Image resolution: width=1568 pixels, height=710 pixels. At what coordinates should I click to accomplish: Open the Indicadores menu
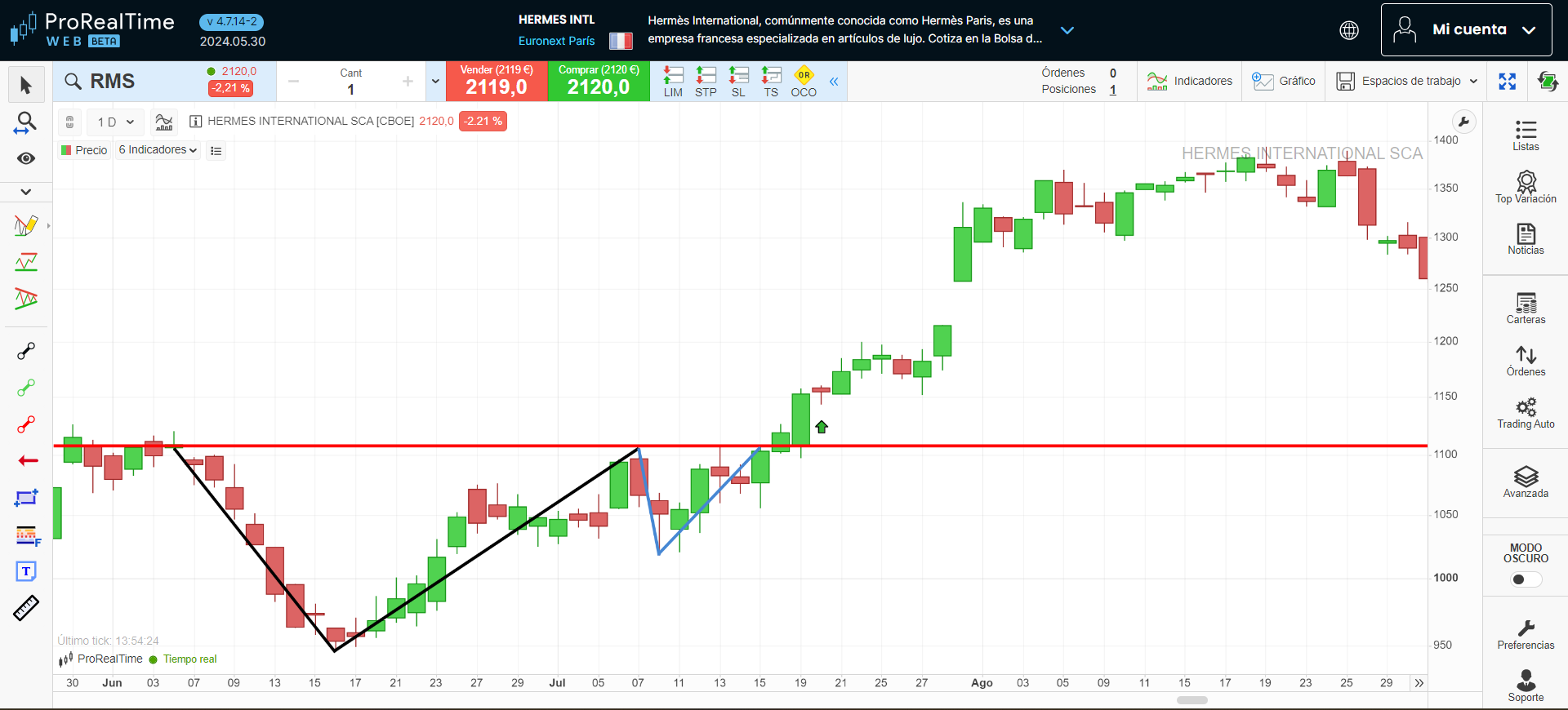1190,82
